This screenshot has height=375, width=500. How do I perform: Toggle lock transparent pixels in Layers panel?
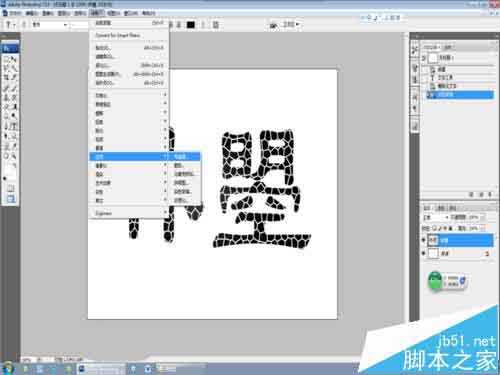click(x=434, y=228)
